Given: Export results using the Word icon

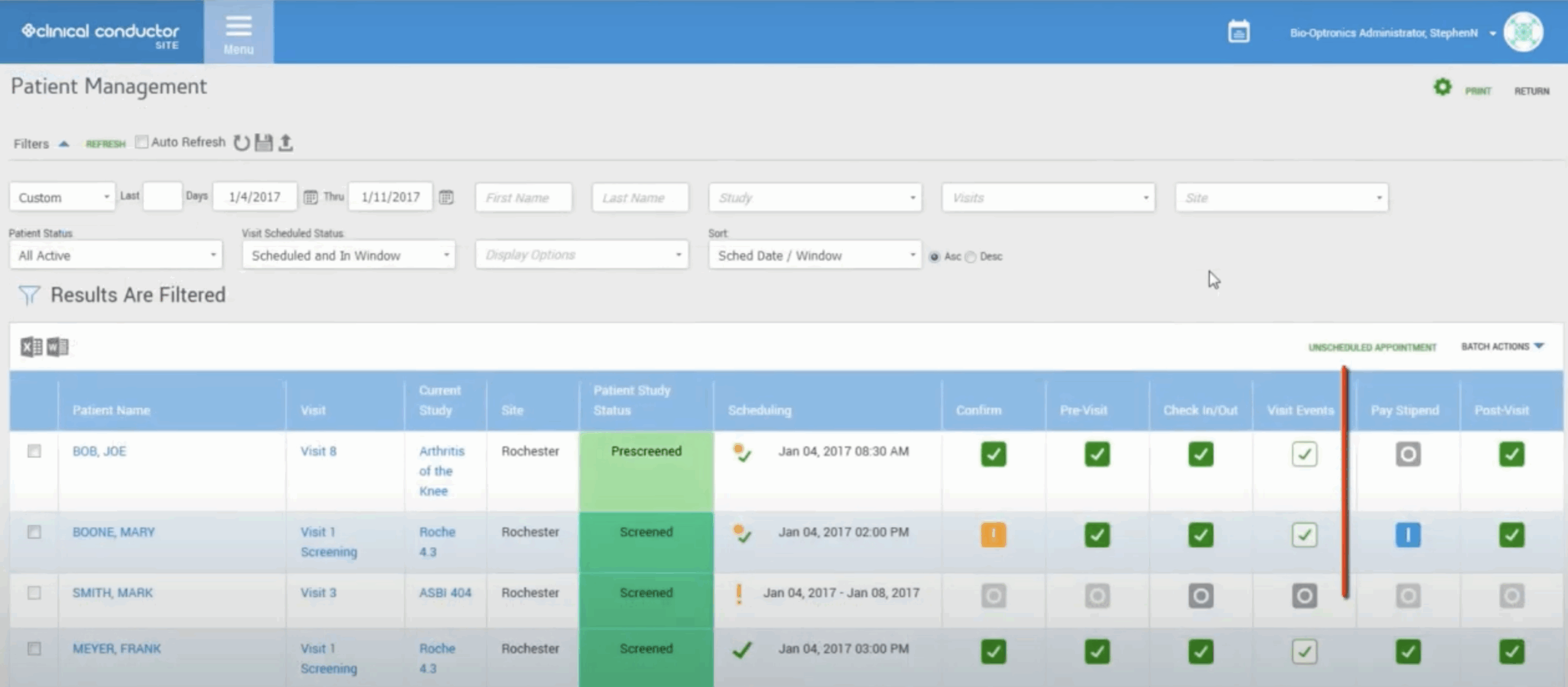Looking at the screenshot, I should pyautogui.click(x=59, y=346).
